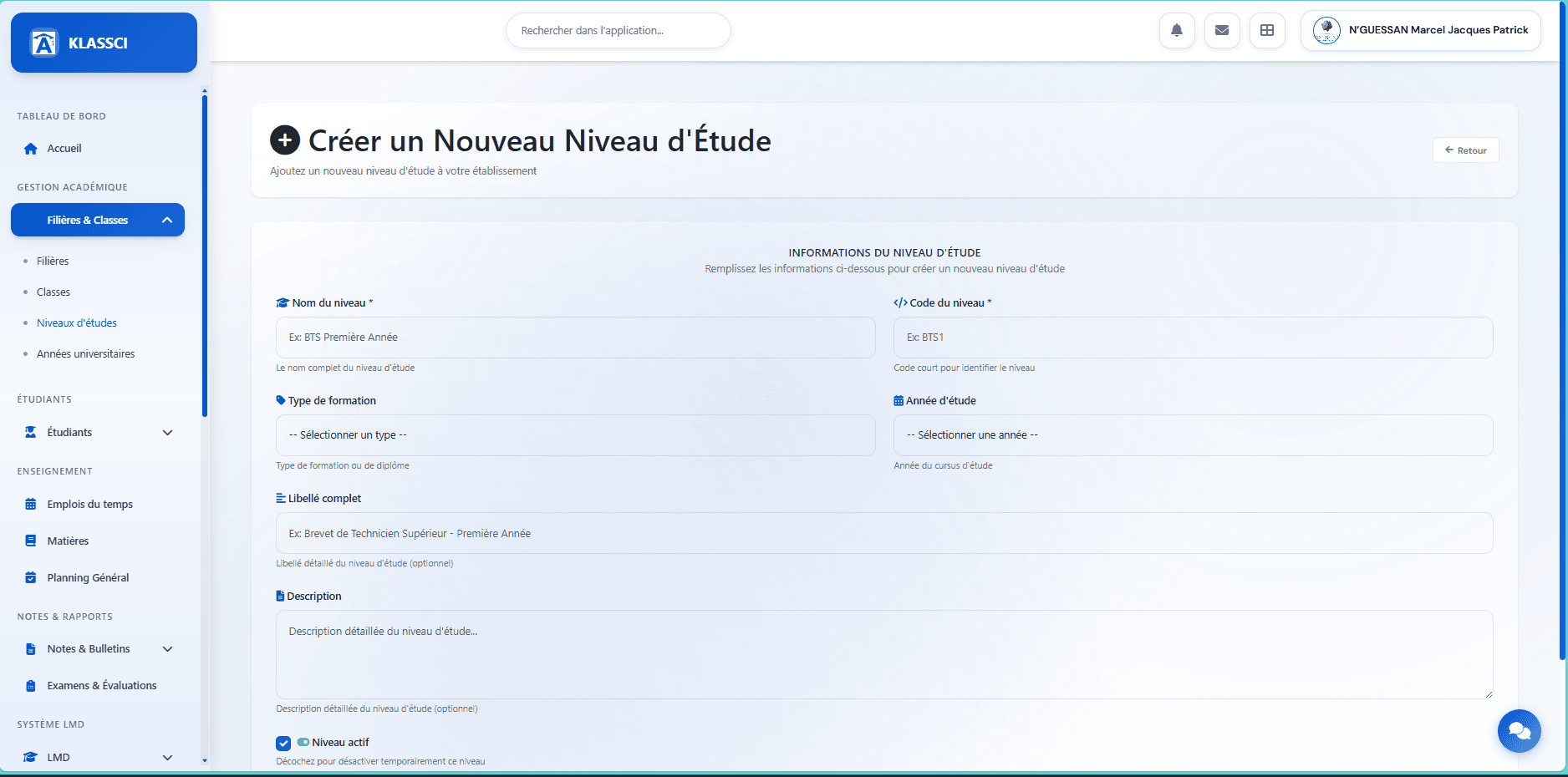Open the N'GUESSAN Marcel profile menu

tap(1421, 30)
